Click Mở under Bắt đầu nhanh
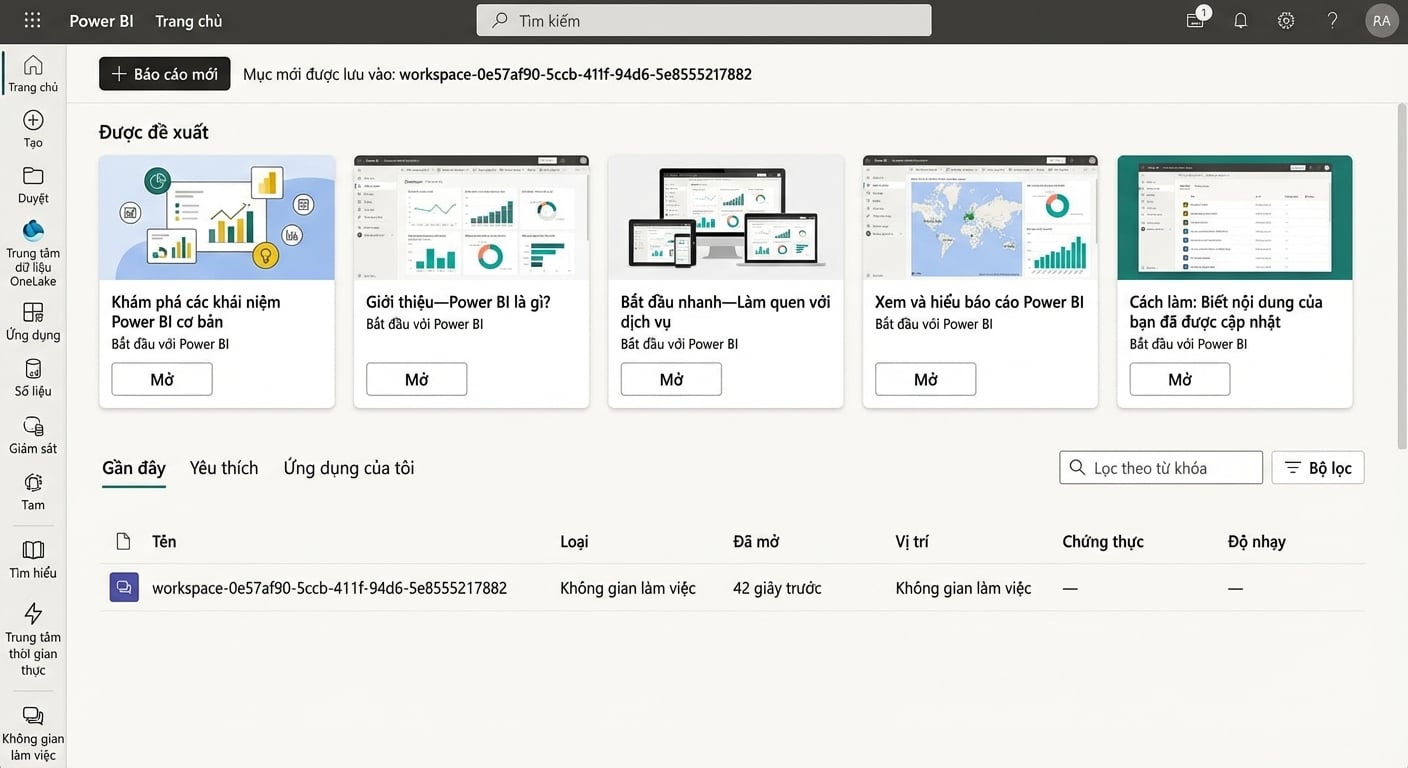This screenshot has height=768, width=1408. pos(671,379)
